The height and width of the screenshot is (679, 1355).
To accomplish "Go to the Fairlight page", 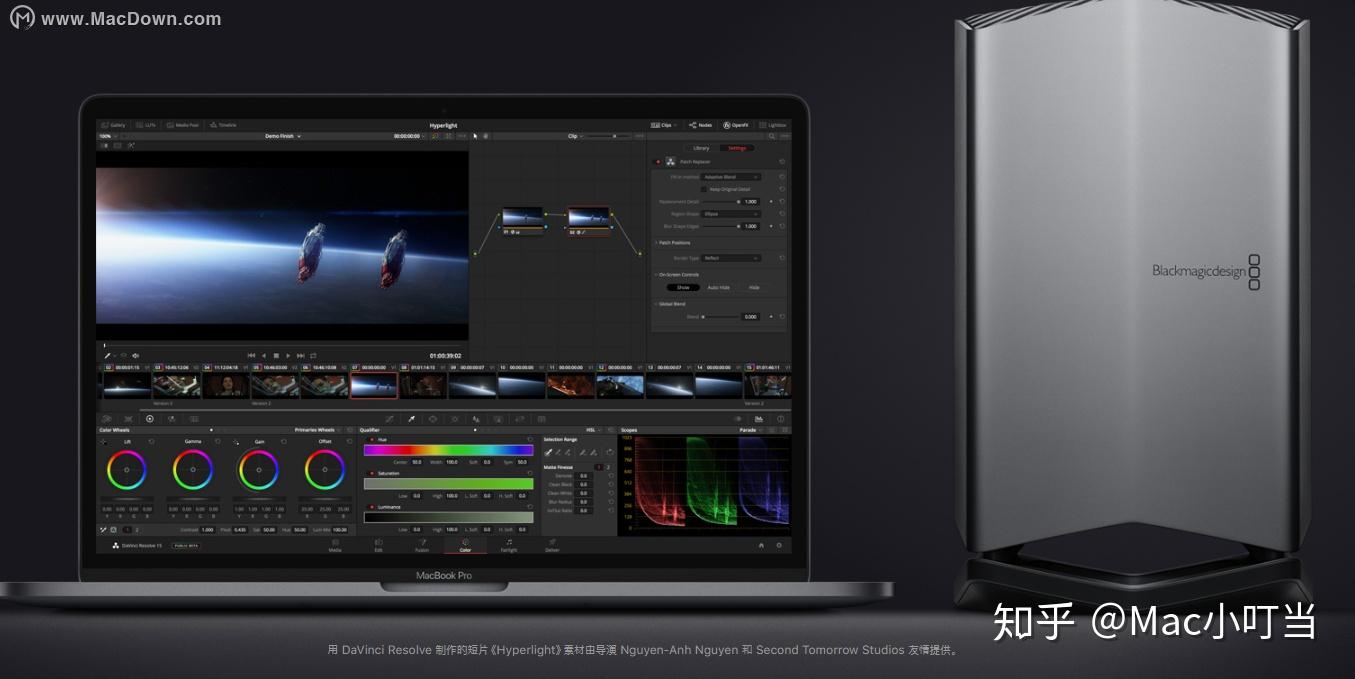I will point(509,546).
